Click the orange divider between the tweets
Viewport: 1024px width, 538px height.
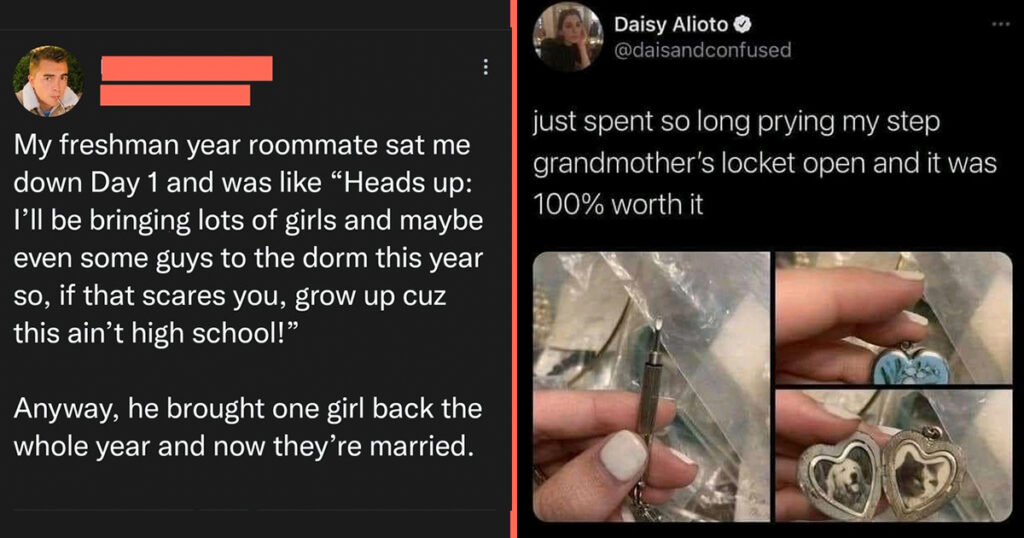[514, 269]
